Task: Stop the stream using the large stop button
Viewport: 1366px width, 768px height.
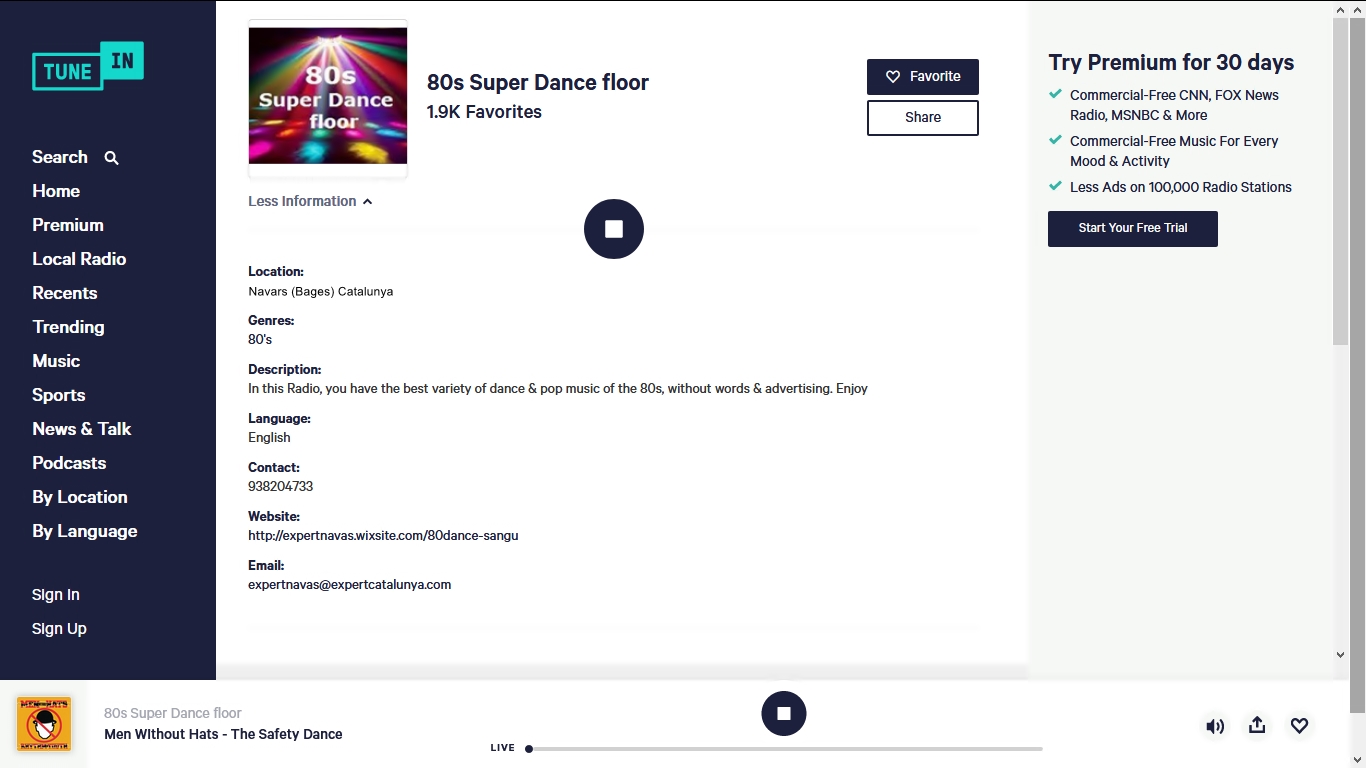Action: (x=613, y=228)
